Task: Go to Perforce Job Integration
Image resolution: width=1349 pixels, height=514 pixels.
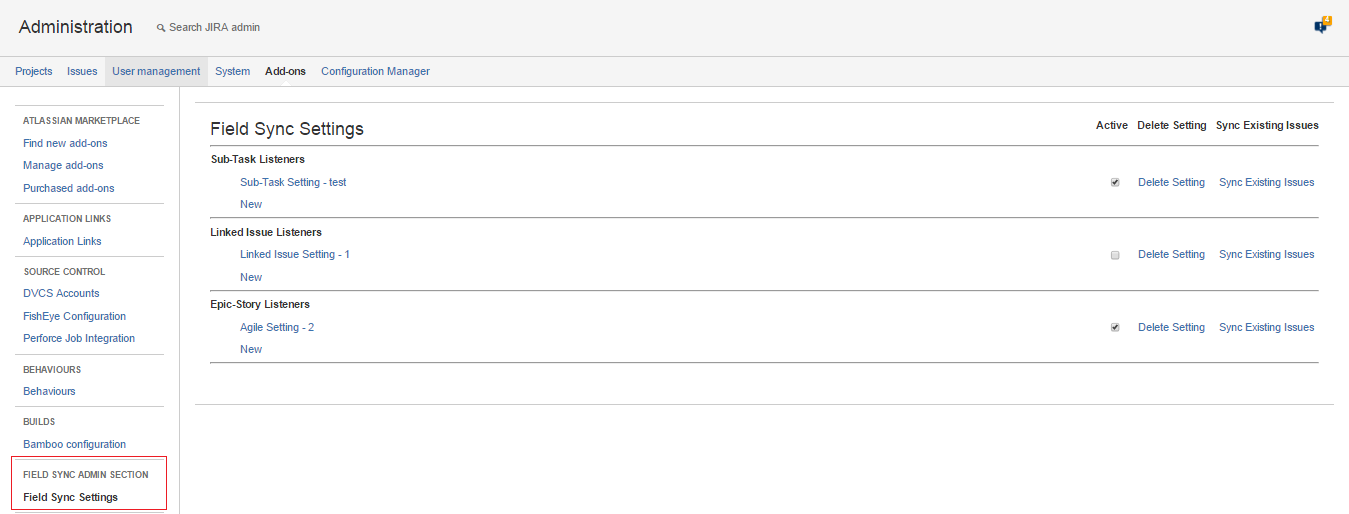Action: [x=79, y=338]
